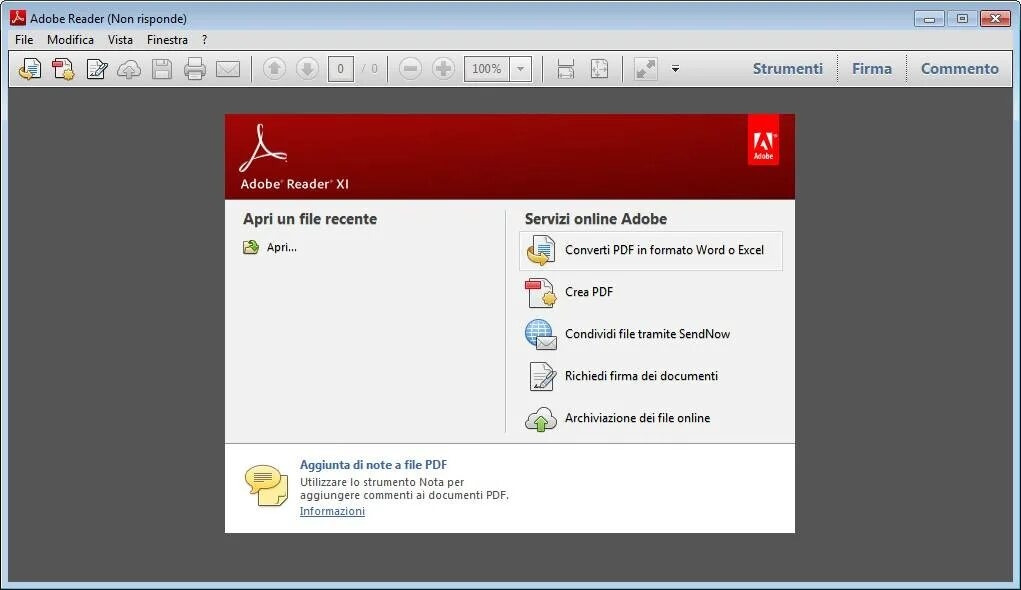Viewport: 1021px width, 590px height.
Task: Click the Print toolbar icon
Action: 195,68
